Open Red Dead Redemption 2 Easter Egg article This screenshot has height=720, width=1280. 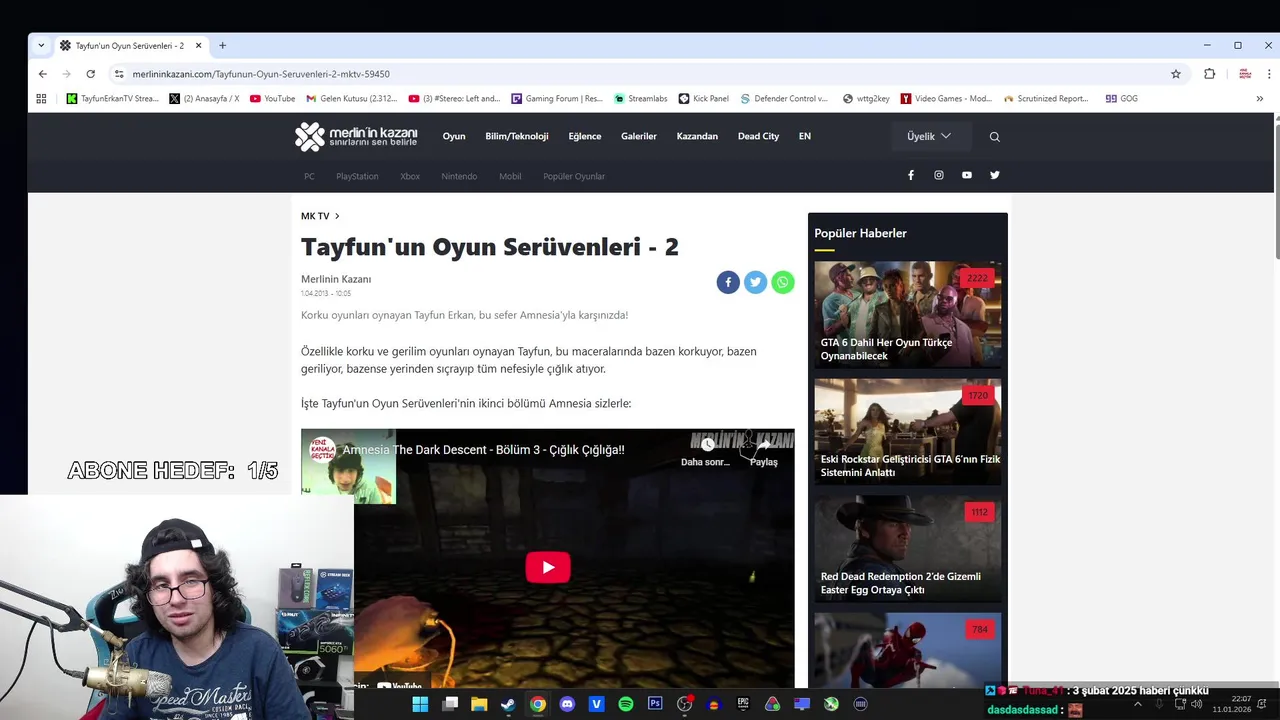(x=908, y=549)
